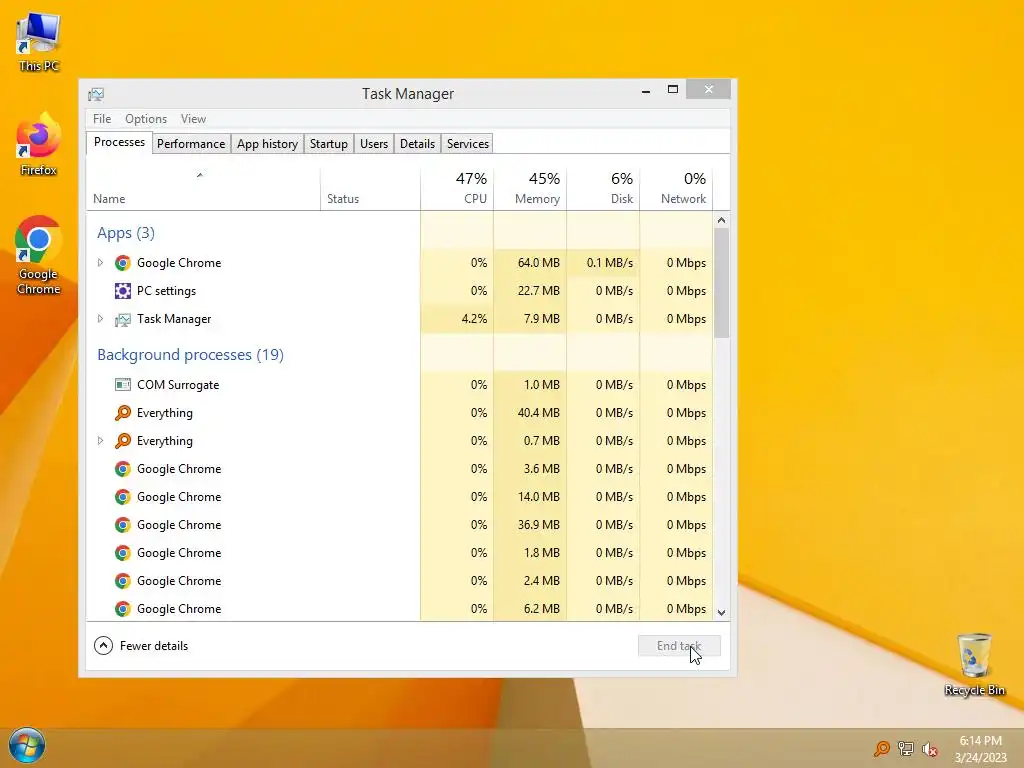
Task: Switch to the Details tab
Action: click(417, 144)
